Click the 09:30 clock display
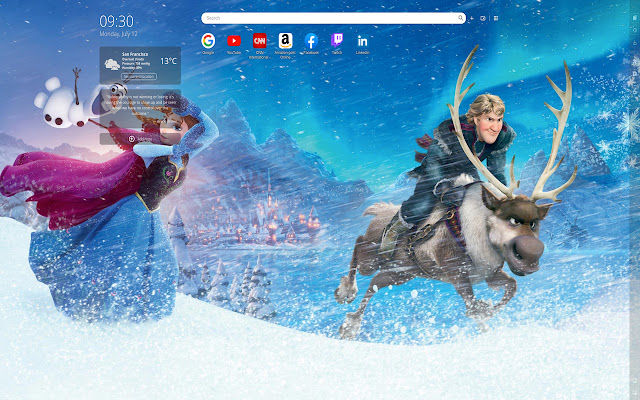The image size is (640, 400). tap(116, 21)
